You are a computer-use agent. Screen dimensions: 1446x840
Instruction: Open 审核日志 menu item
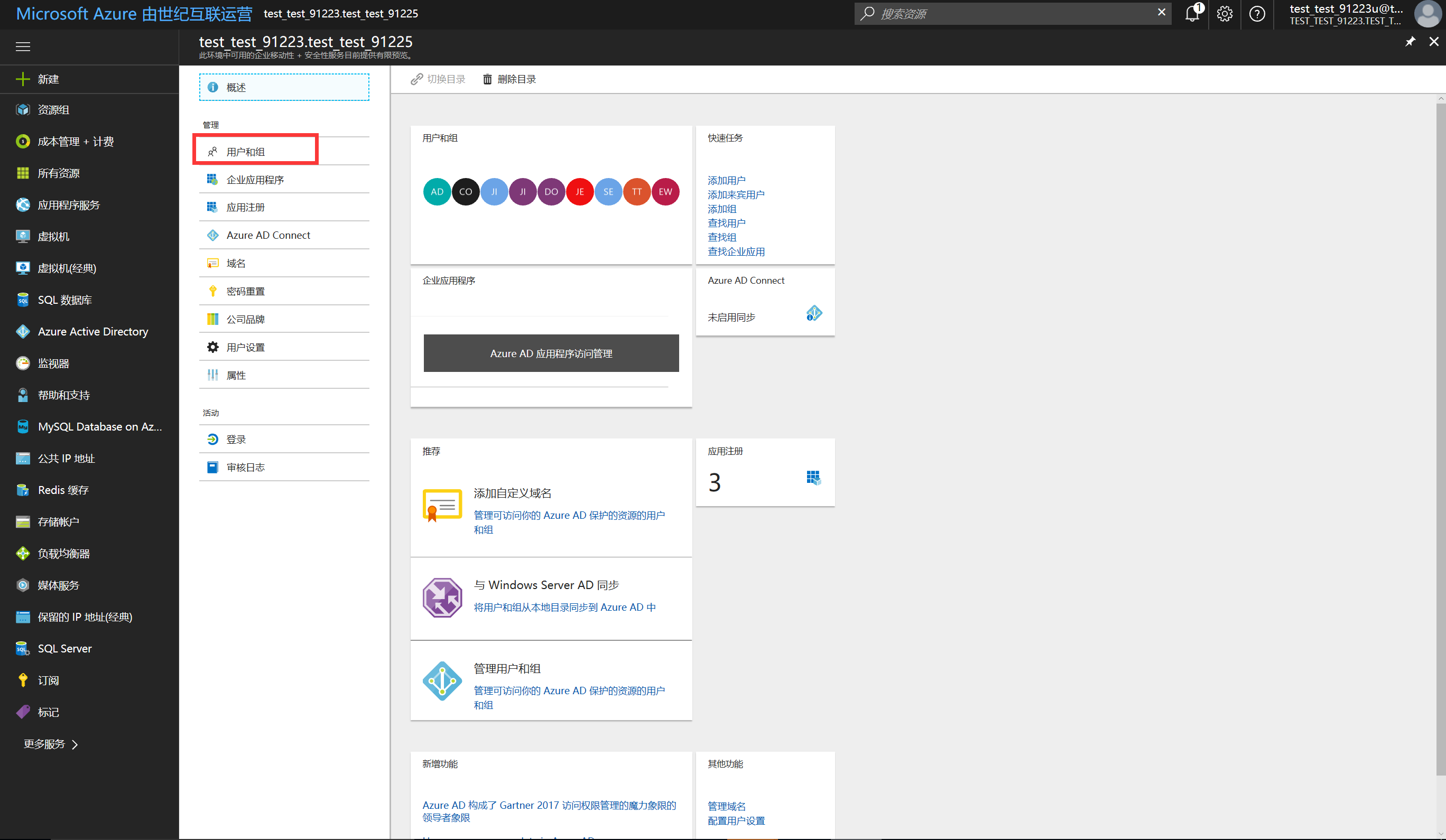point(245,467)
